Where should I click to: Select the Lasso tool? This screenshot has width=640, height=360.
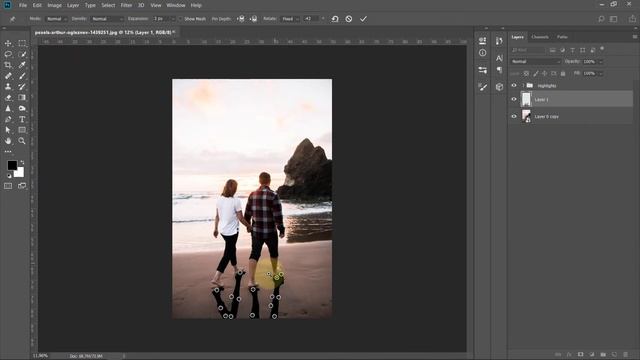pyautogui.click(x=8, y=54)
